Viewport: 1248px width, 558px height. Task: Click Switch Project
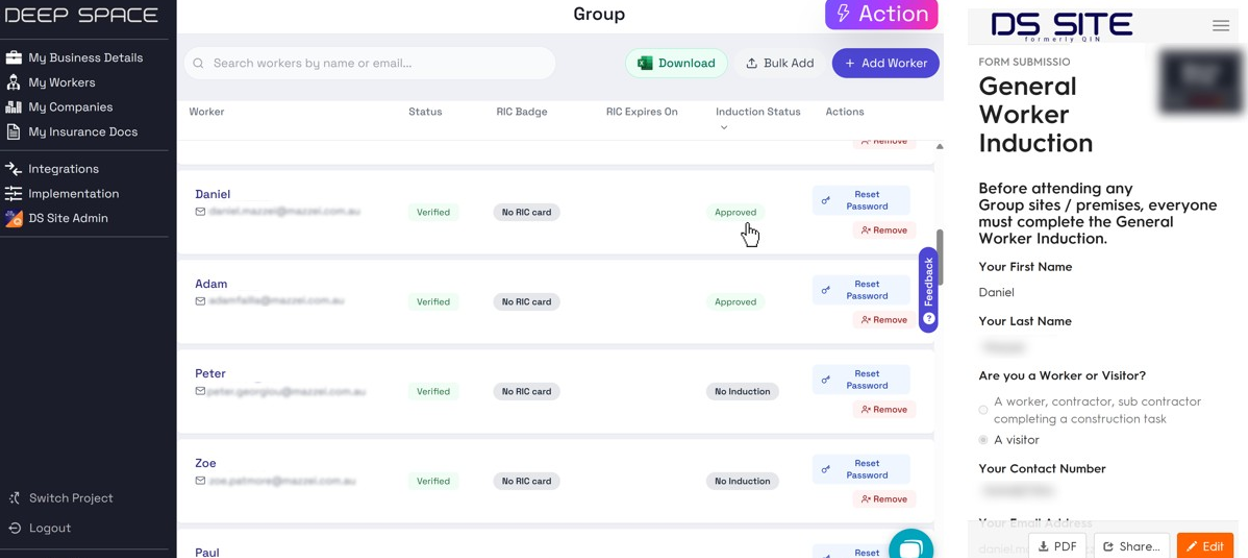coord(71,498)
